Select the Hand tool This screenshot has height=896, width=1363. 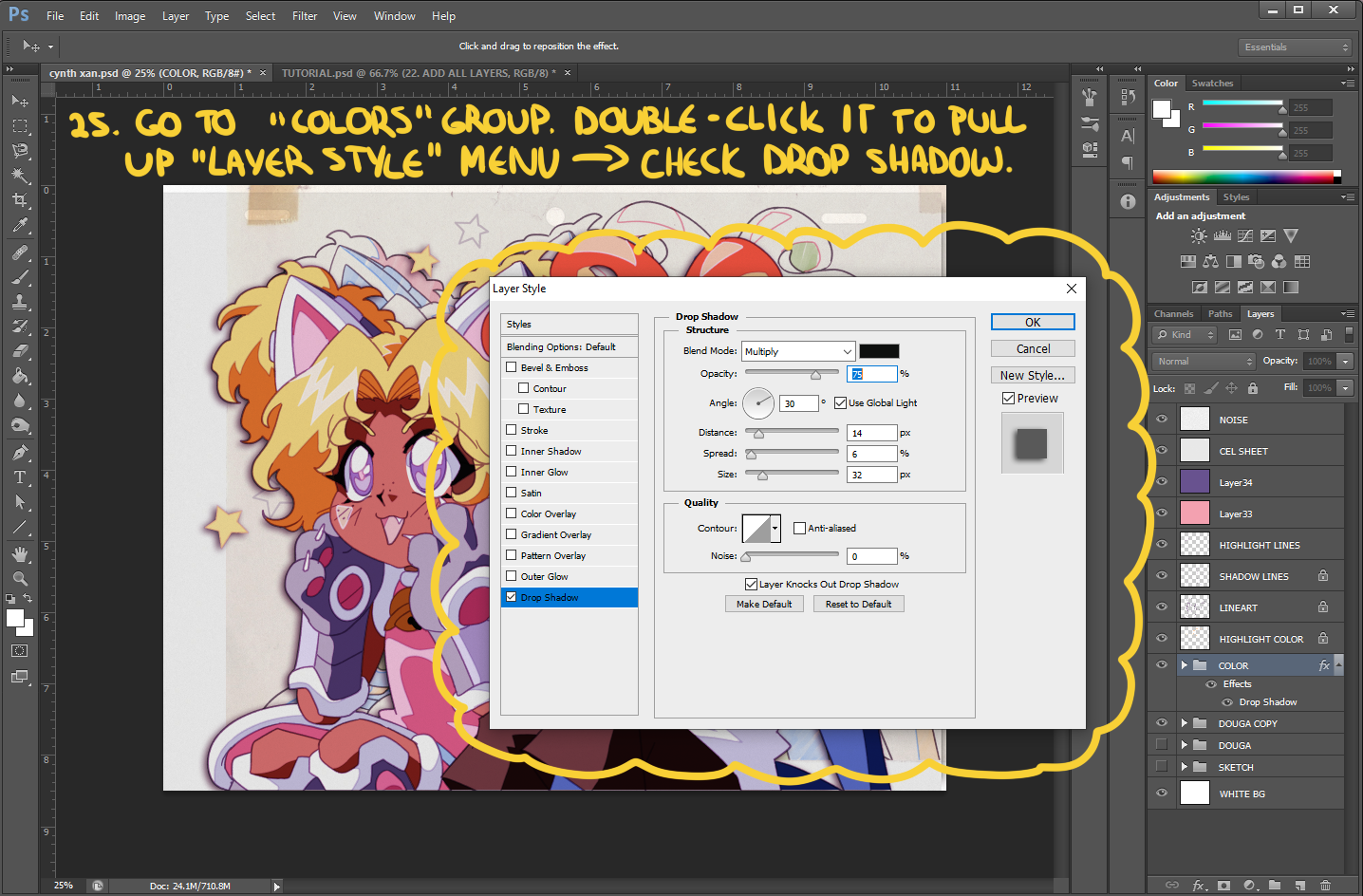click(19, 553)
